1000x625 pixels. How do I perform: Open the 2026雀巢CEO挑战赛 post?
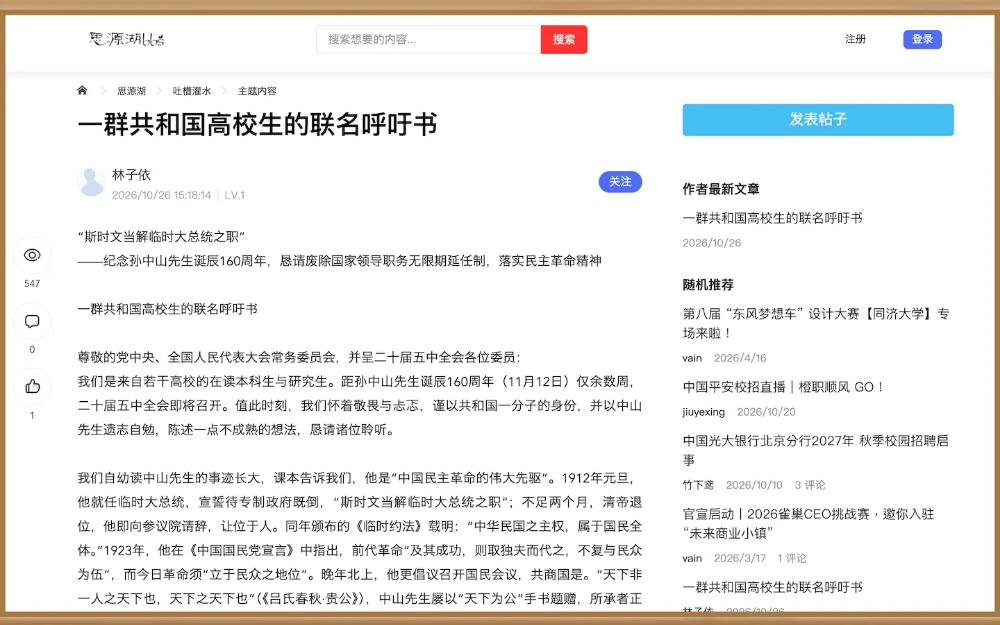click(808, 524)
